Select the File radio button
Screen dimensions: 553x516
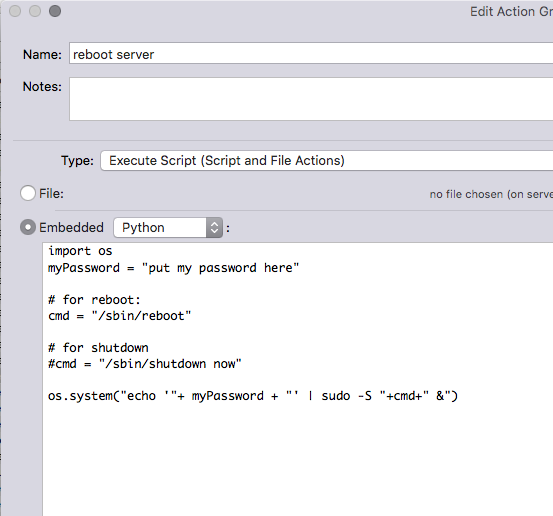(x=28, y=193)
